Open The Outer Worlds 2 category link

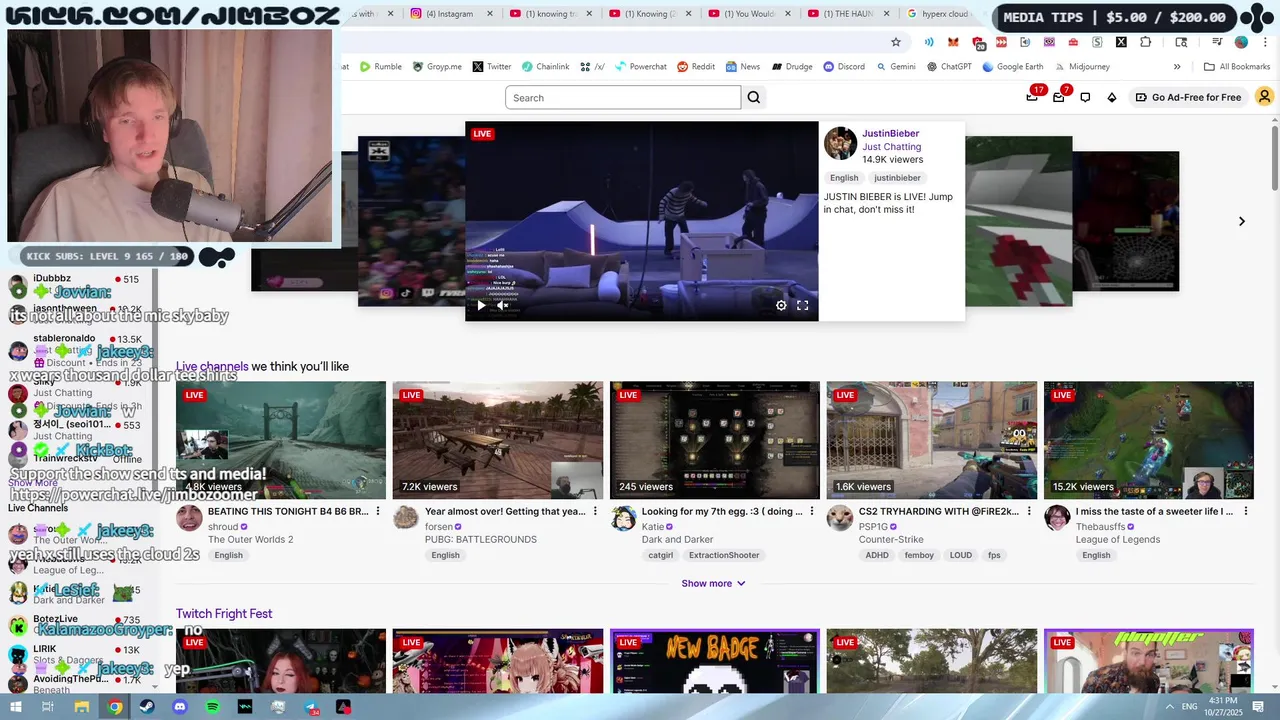(251, 539)
